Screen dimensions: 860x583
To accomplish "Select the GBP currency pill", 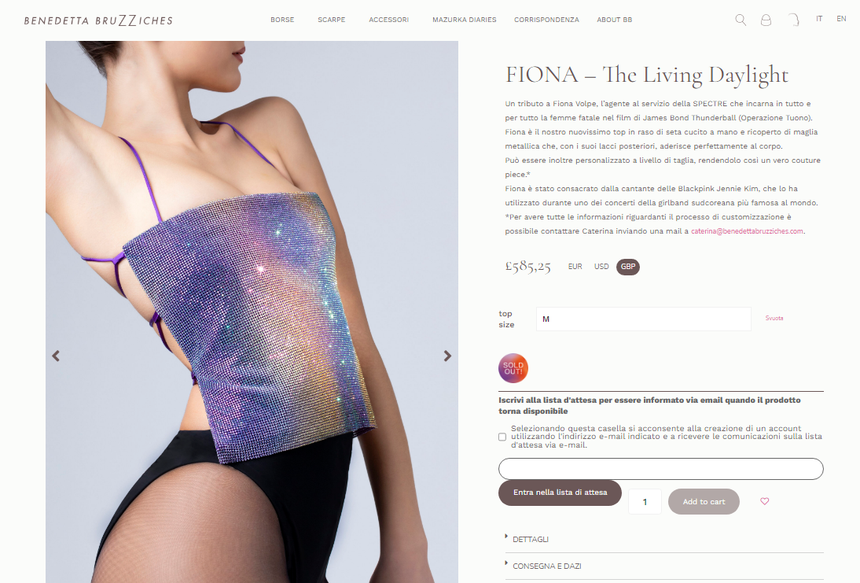I will point(628,267).
